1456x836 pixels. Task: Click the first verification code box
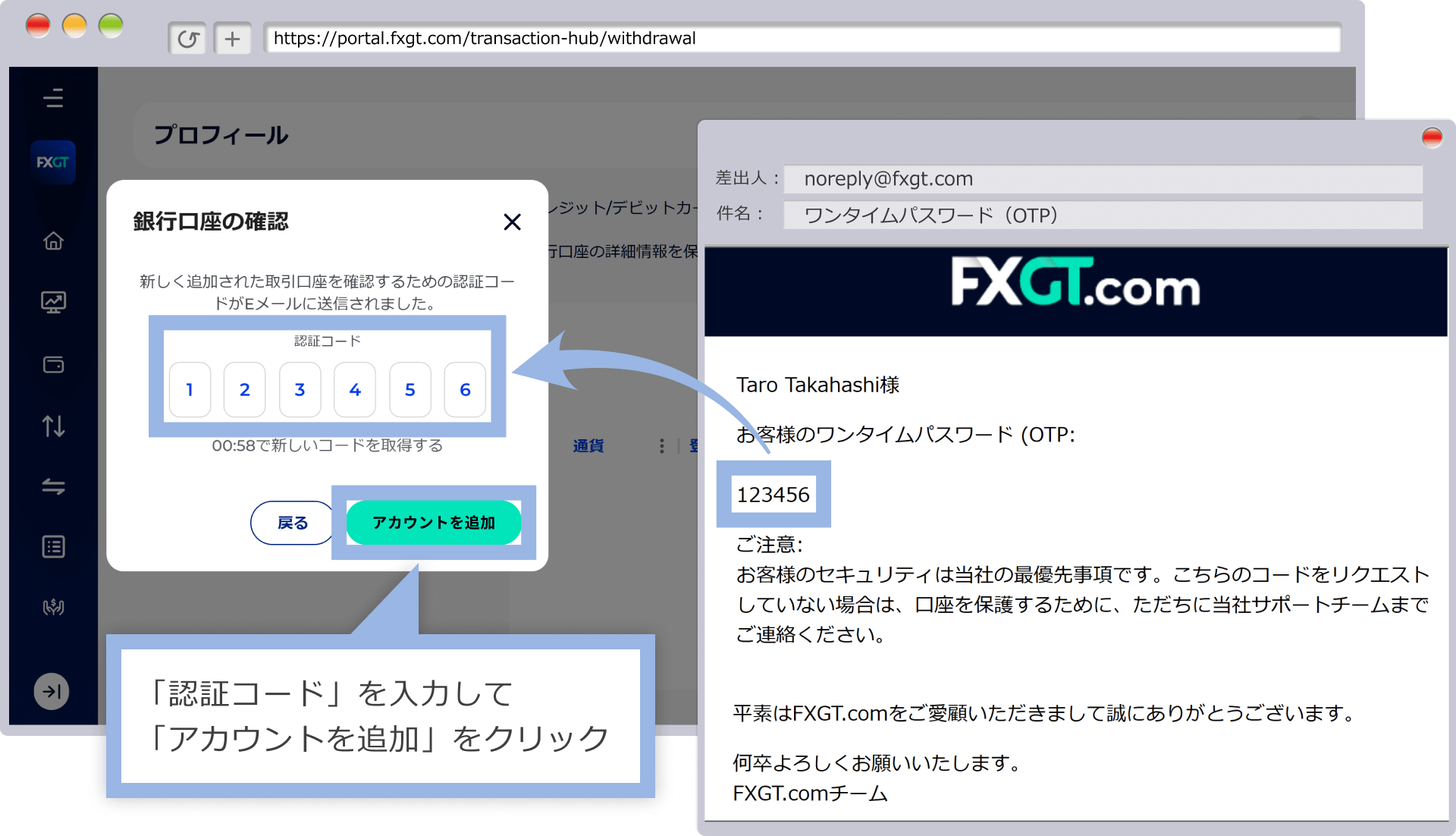click(190, 390)
